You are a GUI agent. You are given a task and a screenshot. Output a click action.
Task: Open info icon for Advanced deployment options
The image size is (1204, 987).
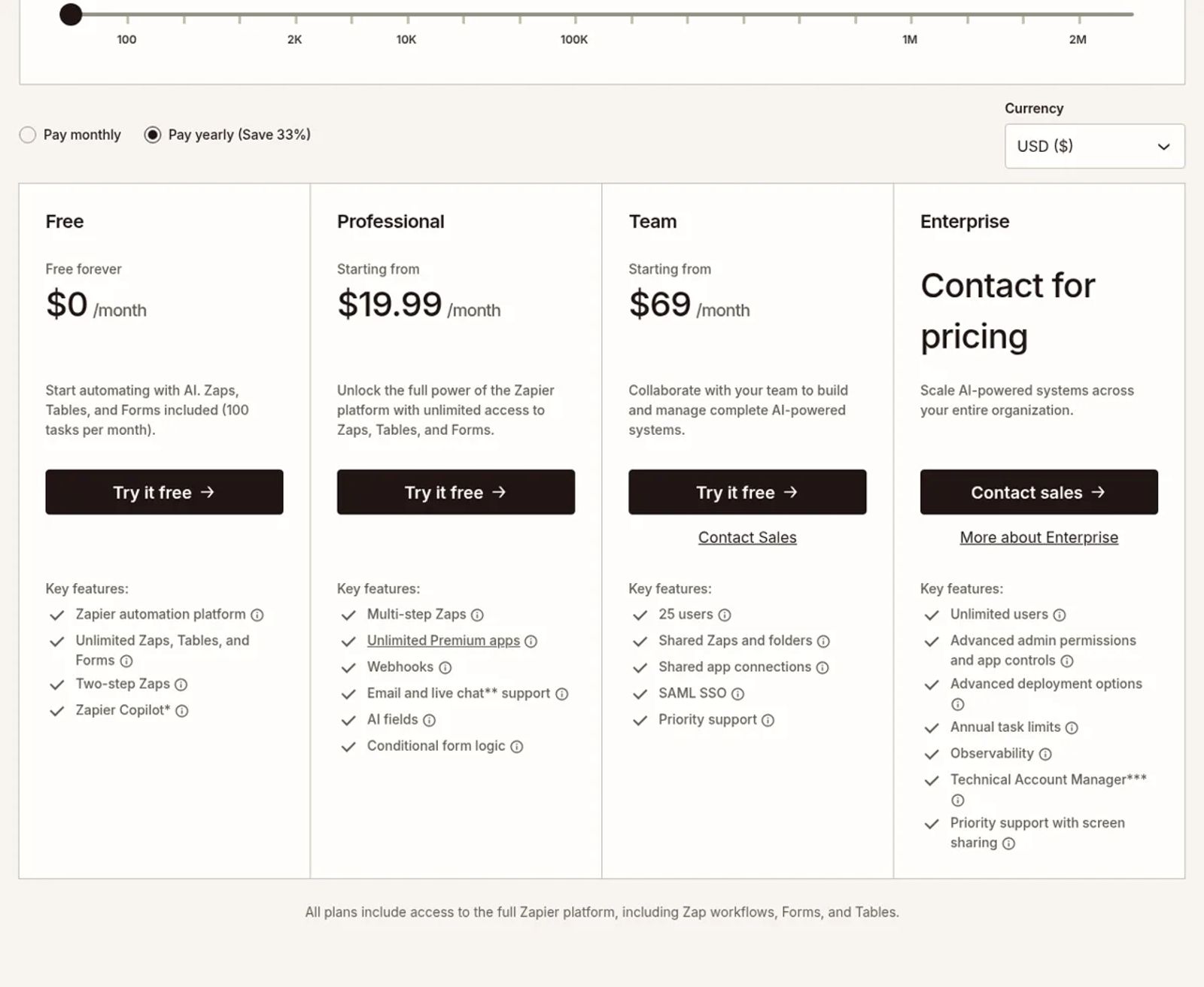958,705
